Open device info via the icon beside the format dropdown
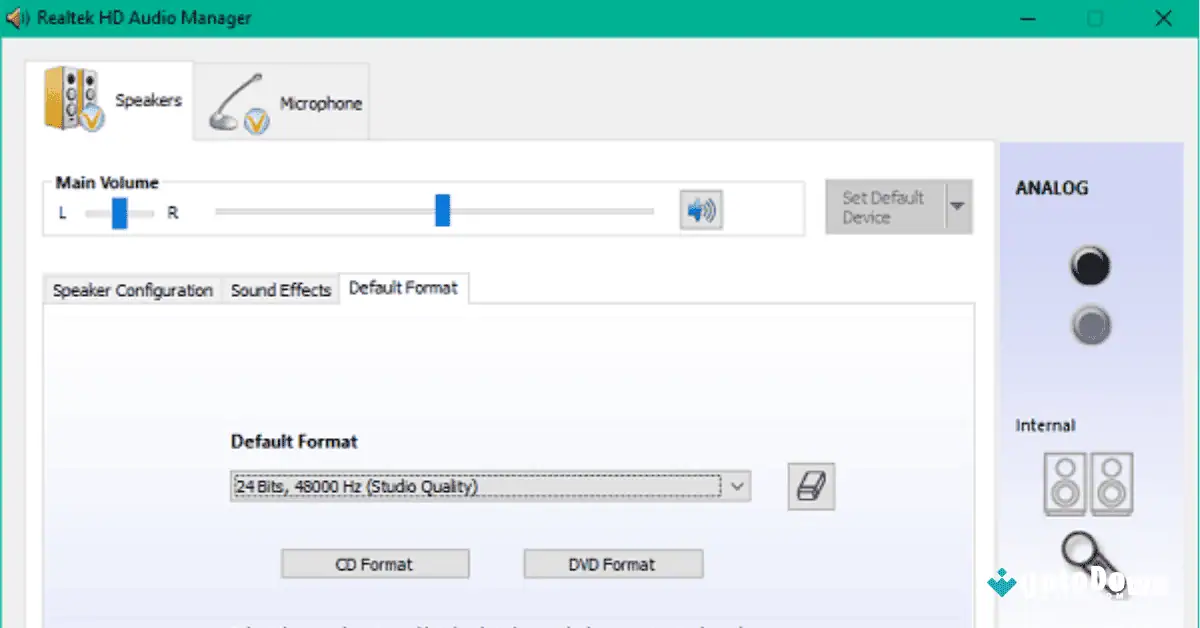 [x=811, y=487]
